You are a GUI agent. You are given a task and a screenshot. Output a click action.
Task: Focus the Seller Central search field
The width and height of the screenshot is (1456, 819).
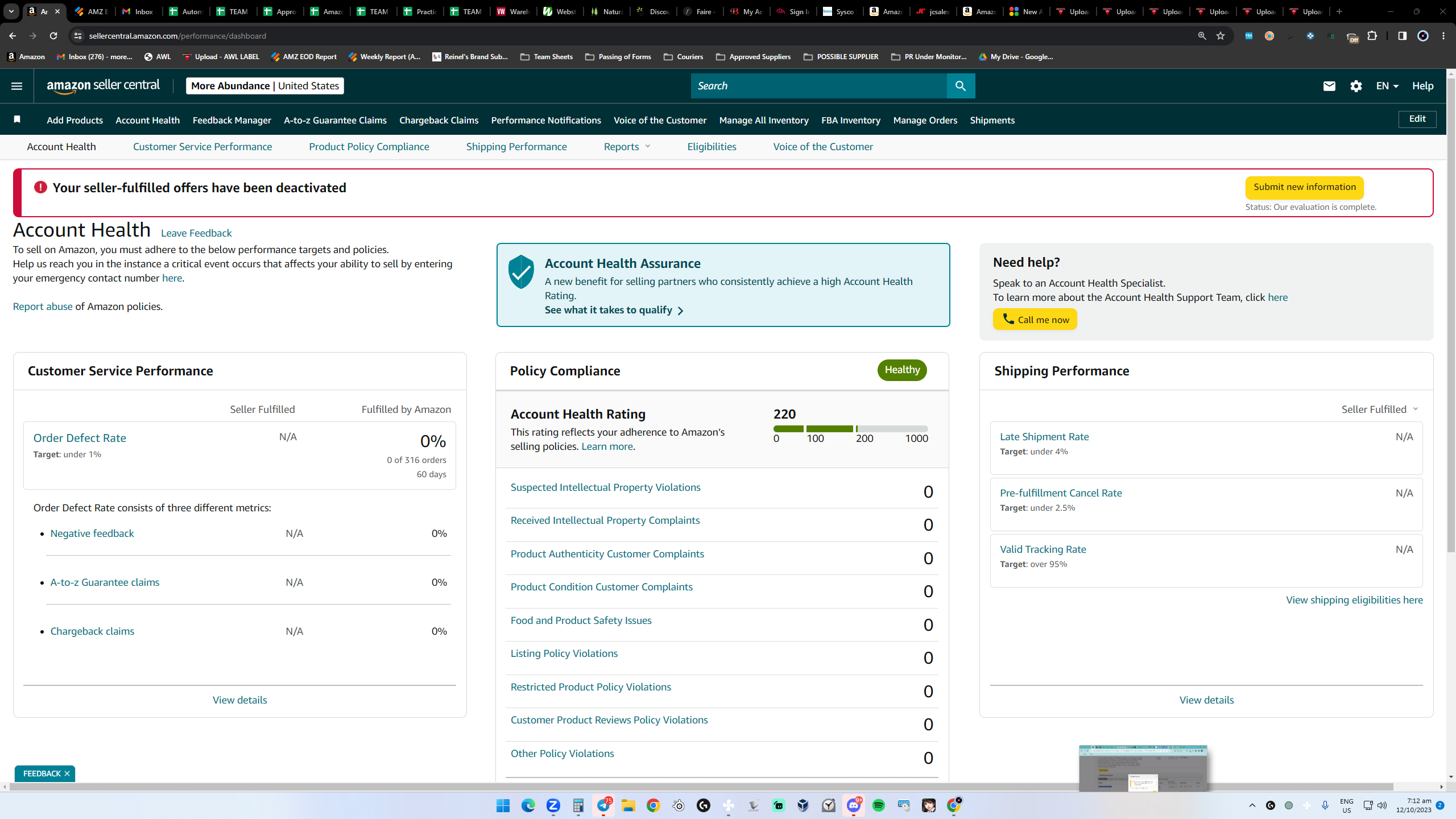(x=819, y=86)
